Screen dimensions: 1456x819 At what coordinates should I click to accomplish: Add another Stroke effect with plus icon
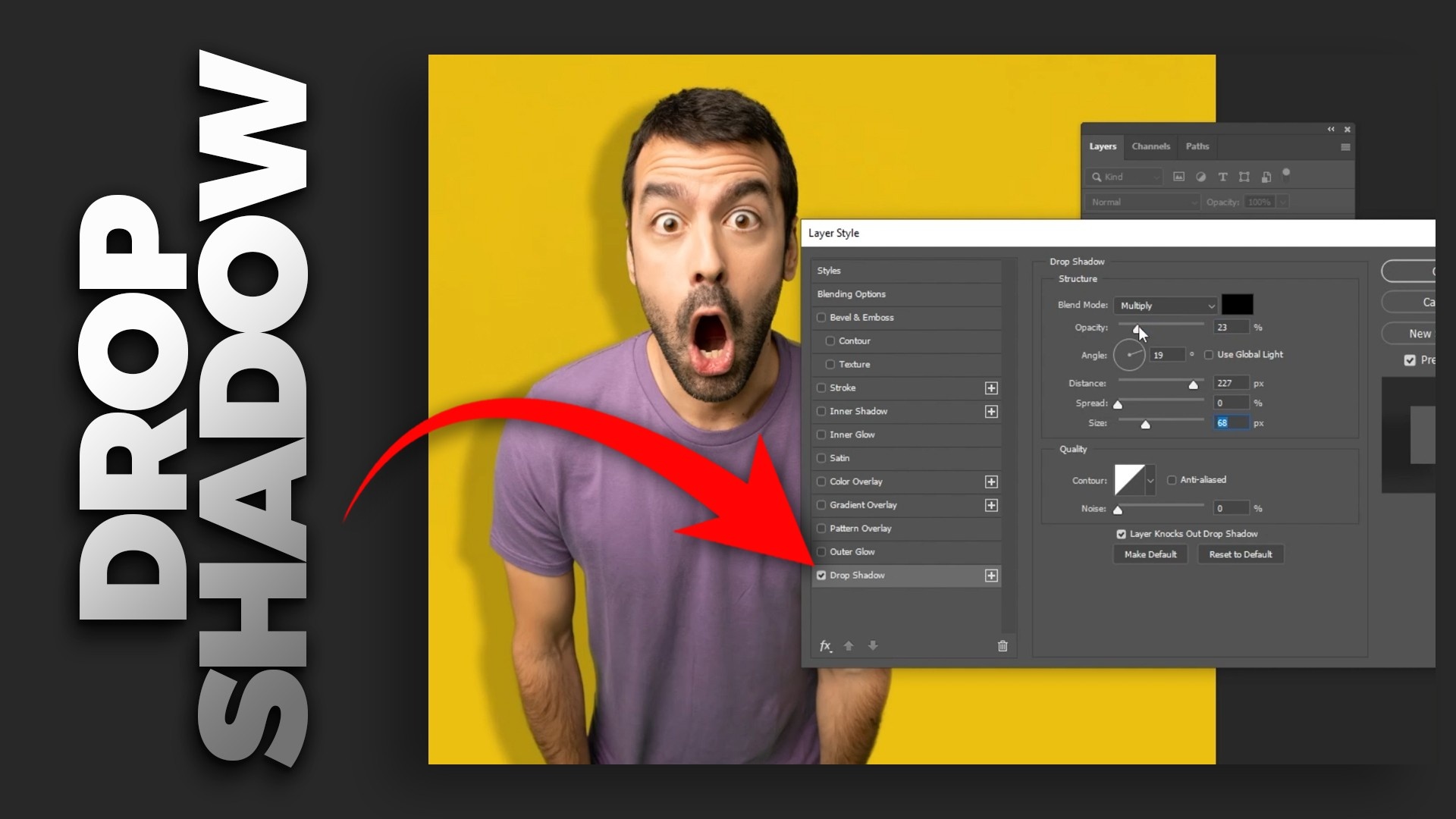point(991,388)
